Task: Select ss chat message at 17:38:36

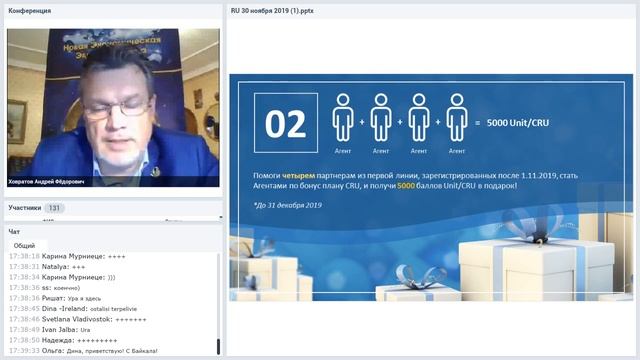Action: [44, 288]
